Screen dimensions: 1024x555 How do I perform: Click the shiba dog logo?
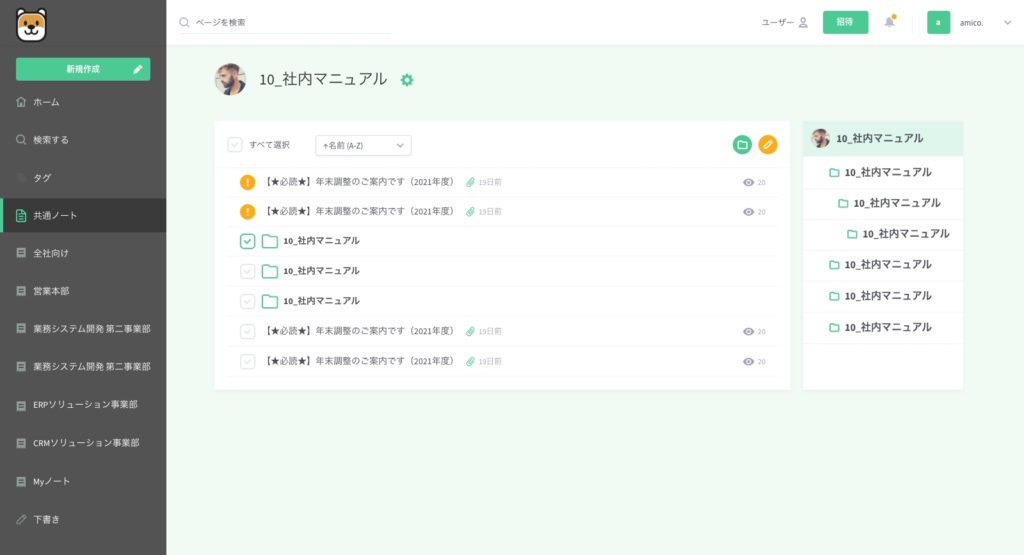pos(32,24)
